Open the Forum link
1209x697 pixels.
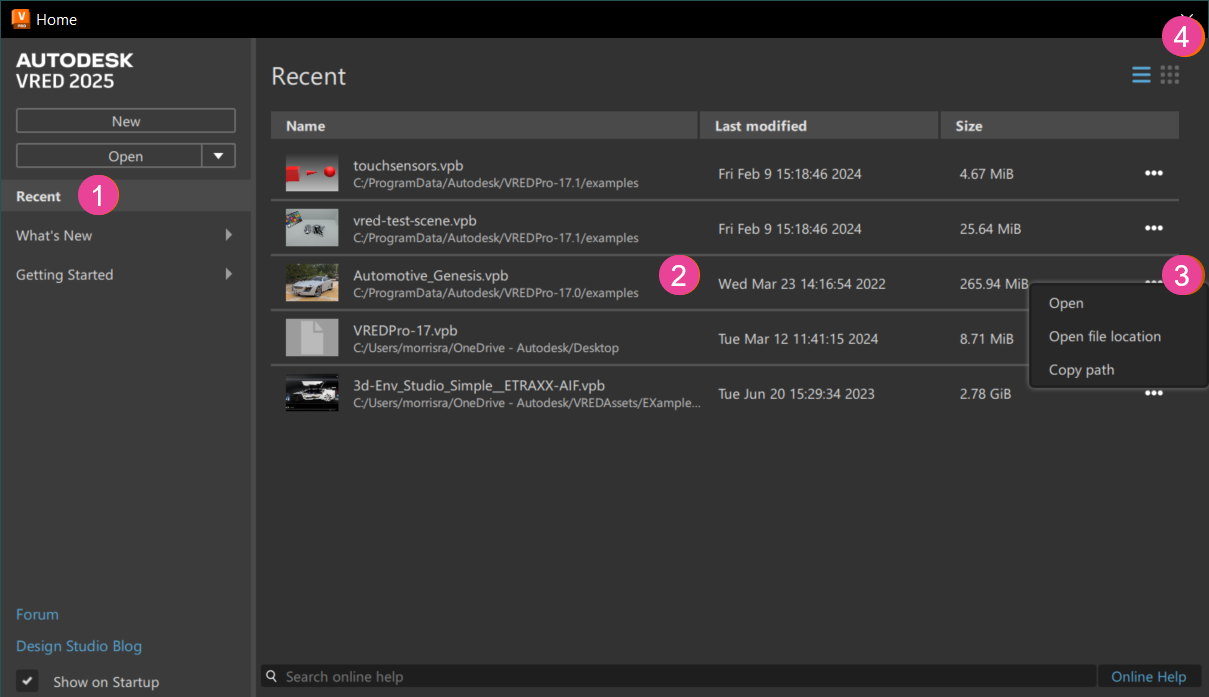click(x=37, y=614)
